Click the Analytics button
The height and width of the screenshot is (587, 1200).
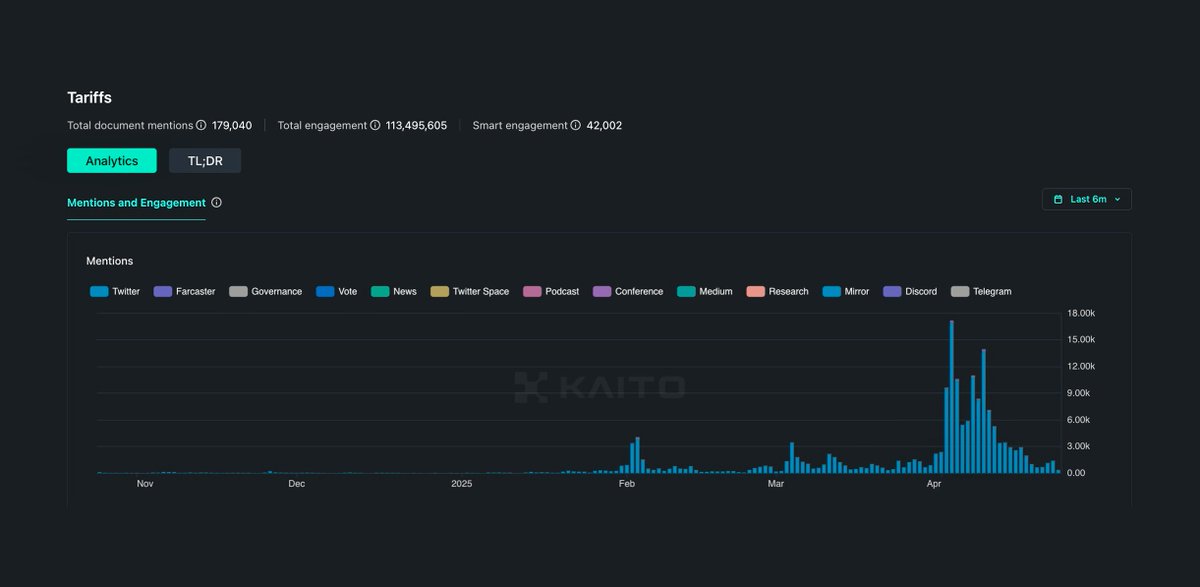coord(111,160)
